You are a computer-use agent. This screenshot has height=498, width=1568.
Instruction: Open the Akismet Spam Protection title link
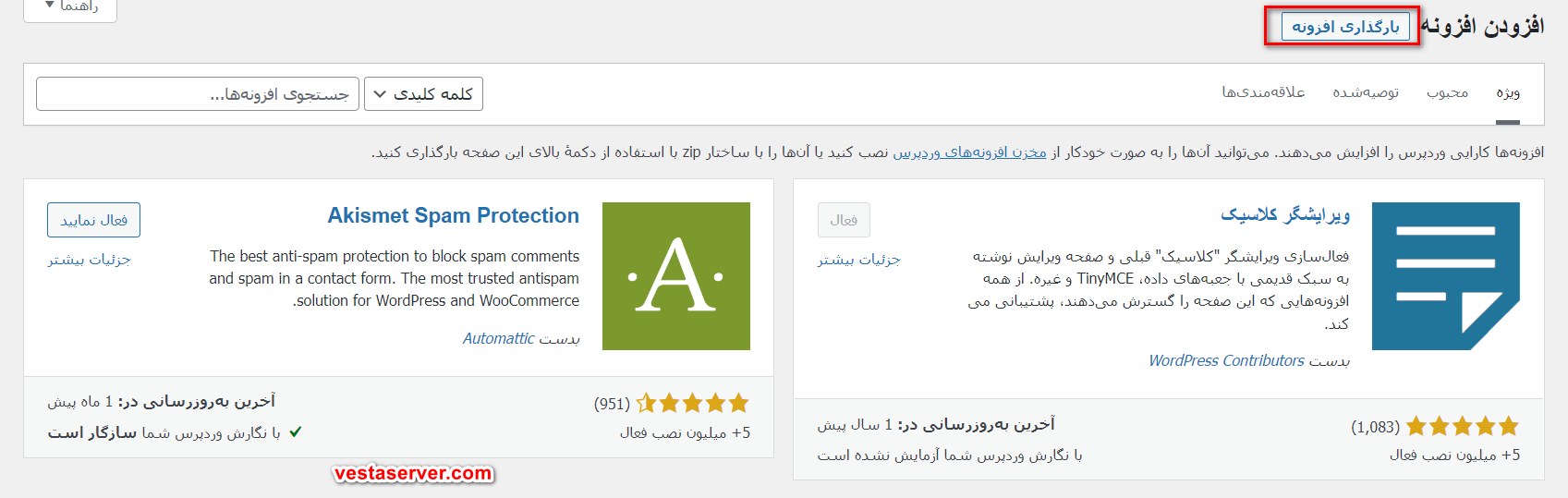[x=454, y=215]
